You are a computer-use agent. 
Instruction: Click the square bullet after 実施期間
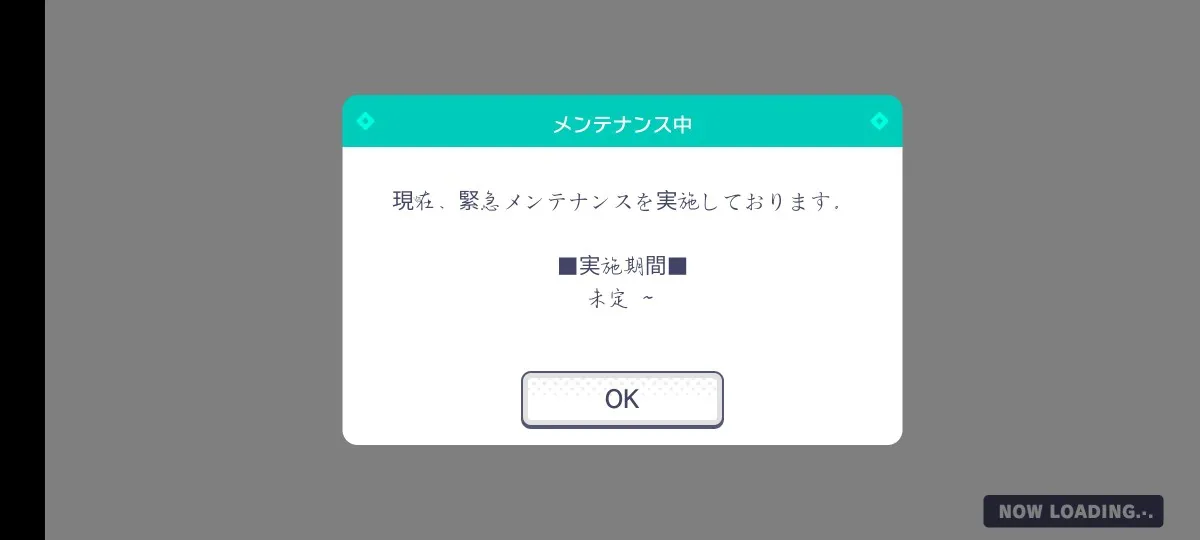pos(678,267)
